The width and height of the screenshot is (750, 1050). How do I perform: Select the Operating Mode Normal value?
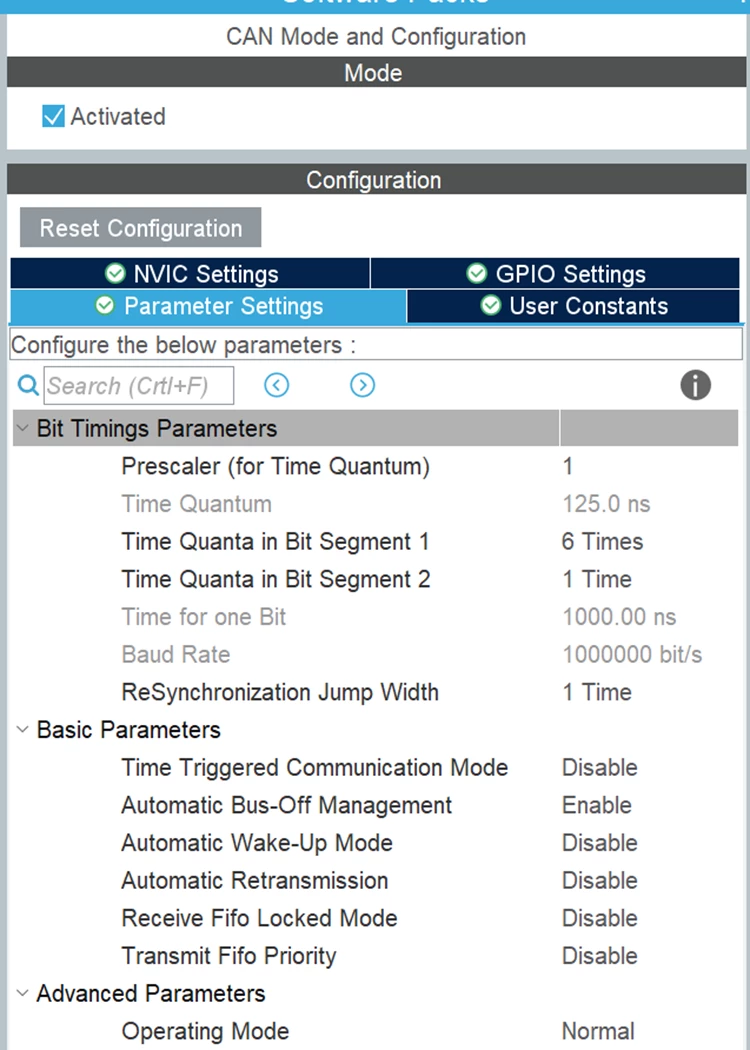pyautogui.click(x=597, y=1031)
